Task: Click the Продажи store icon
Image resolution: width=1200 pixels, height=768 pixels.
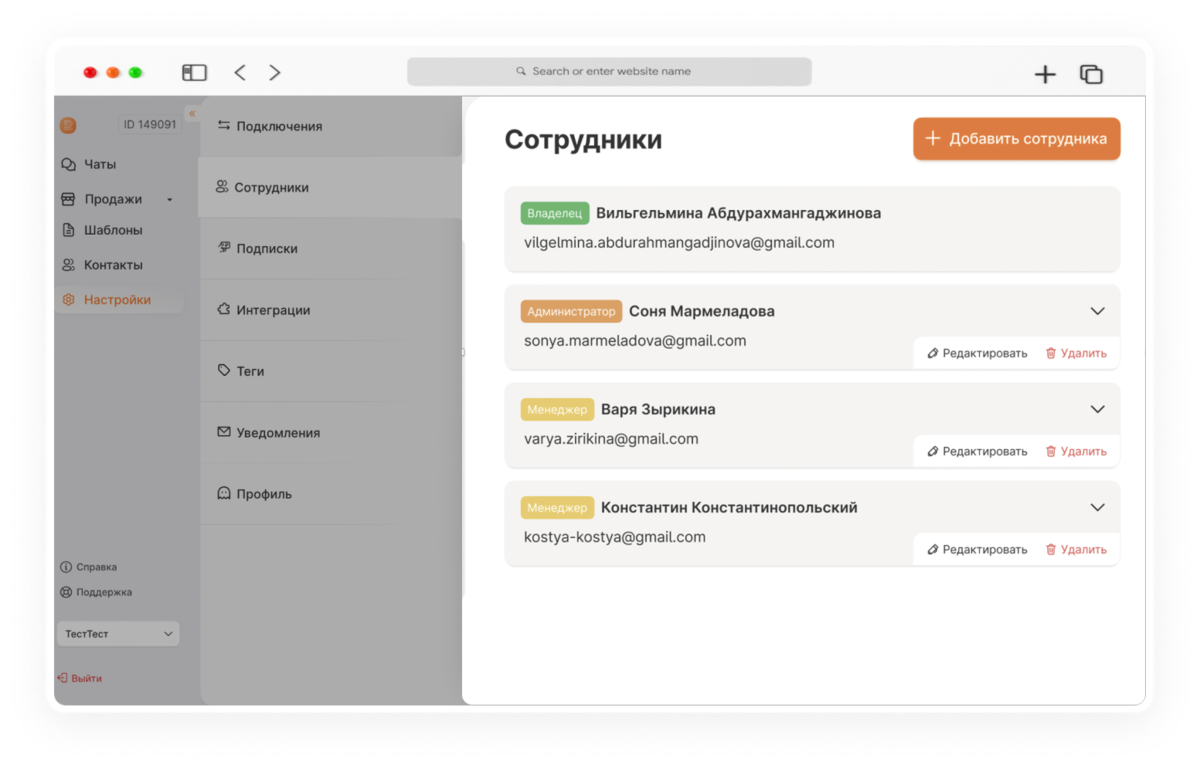Action: tap(68, 199)
